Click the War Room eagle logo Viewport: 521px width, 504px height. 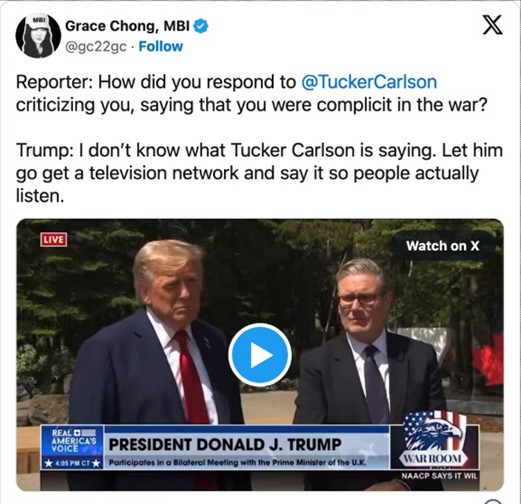coord(434,441)
